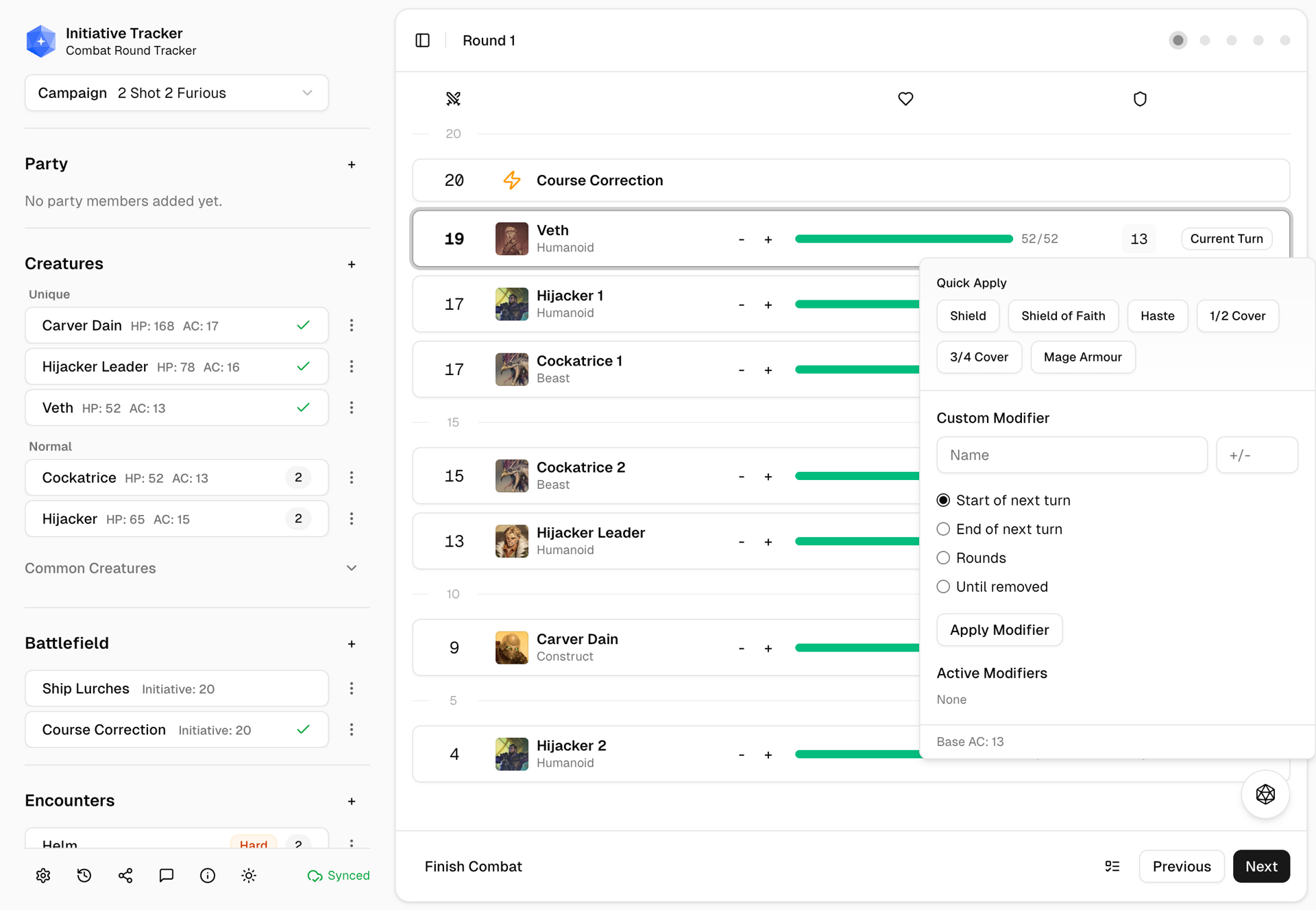
Task: Open options menu for Carver Dain
Action: pos(352,325)
